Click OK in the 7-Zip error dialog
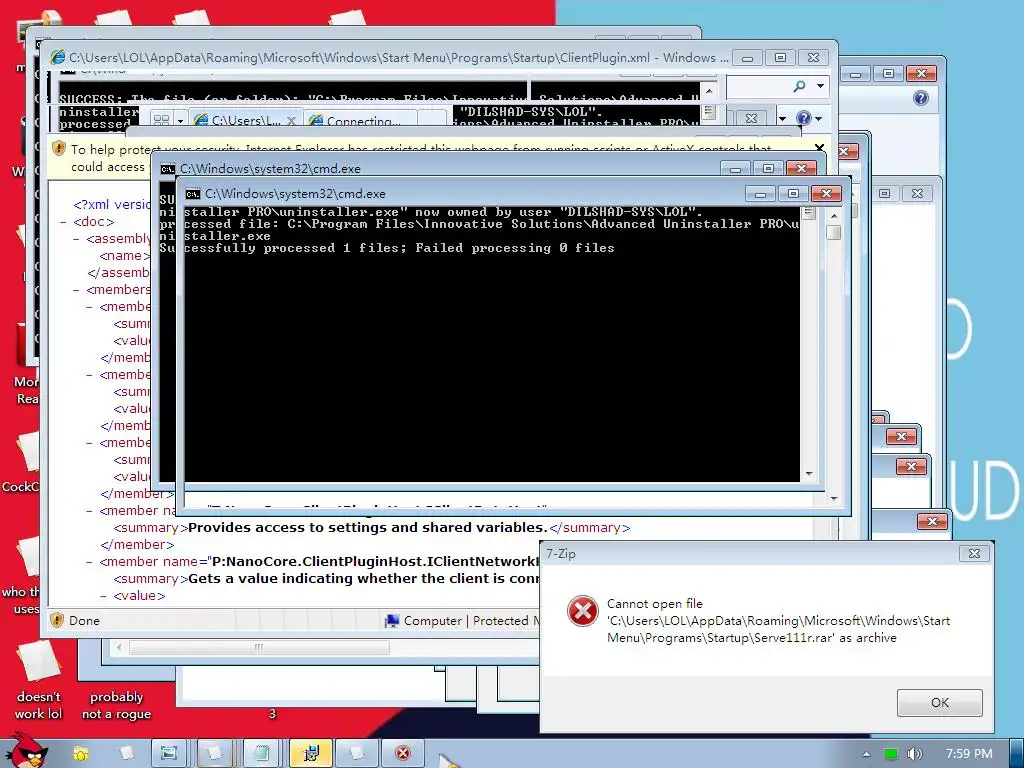1024x768 pixels. click(939, 703)
